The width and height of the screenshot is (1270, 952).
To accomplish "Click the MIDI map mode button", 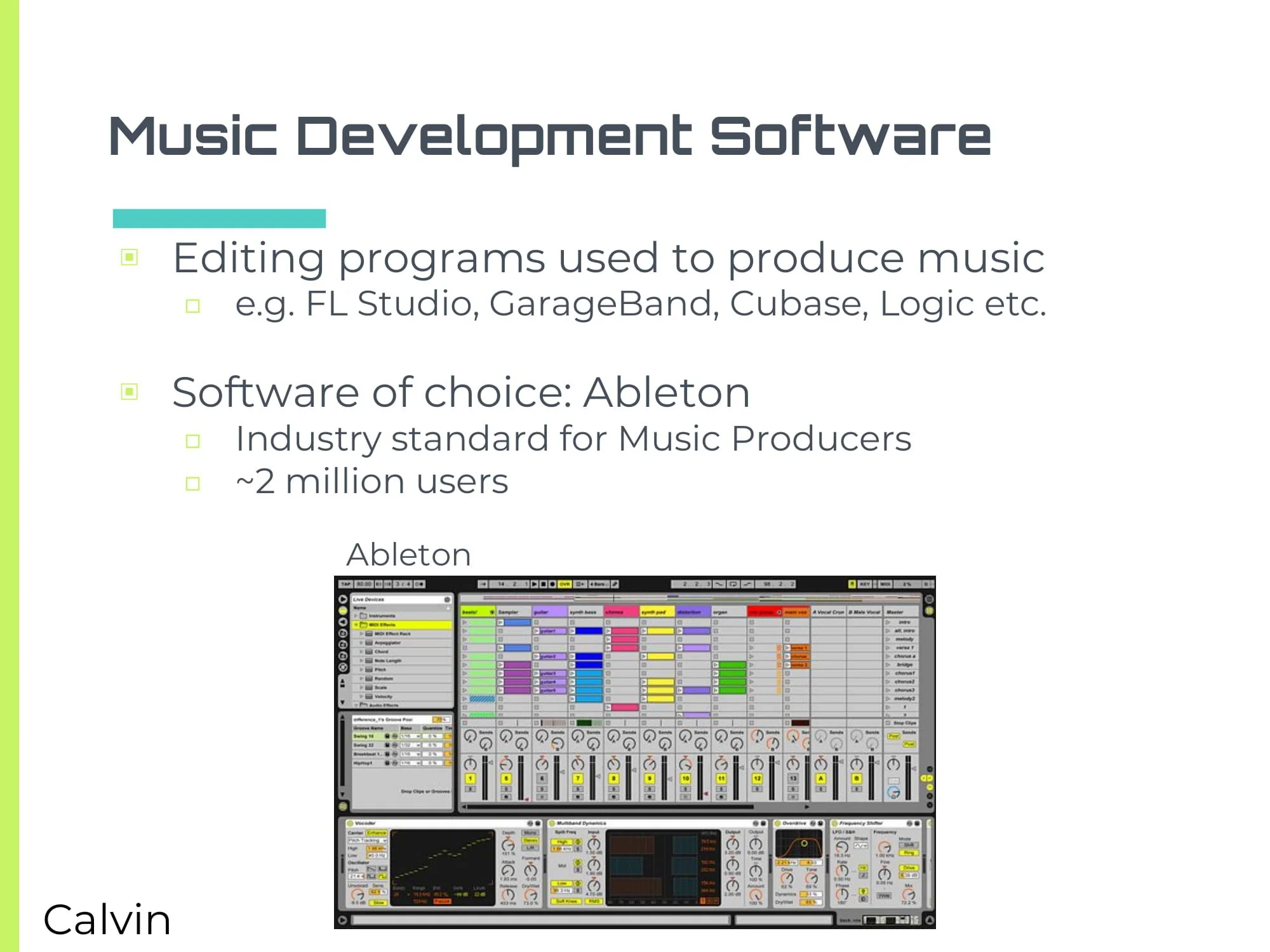I will click(885, 584).
